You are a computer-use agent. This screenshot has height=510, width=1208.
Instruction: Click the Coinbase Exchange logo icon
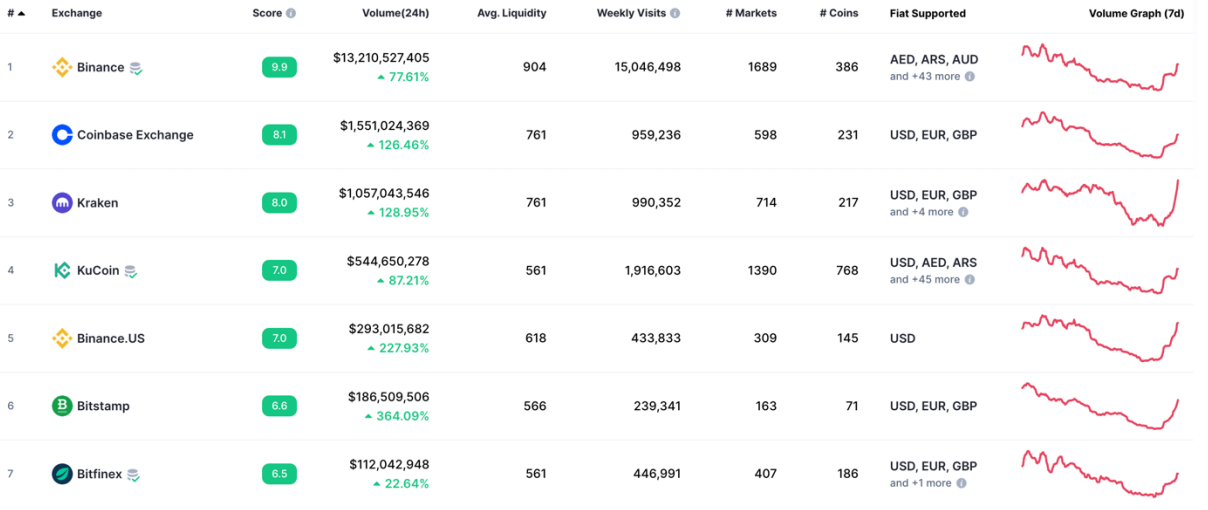62,135
